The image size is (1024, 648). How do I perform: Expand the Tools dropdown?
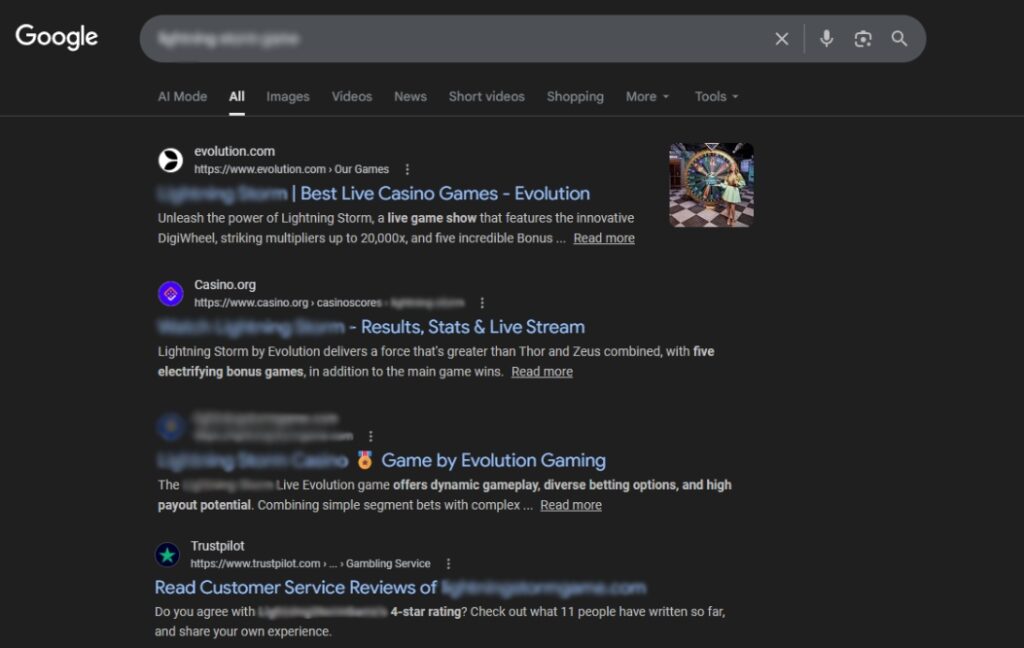click(x=716, y=97)
